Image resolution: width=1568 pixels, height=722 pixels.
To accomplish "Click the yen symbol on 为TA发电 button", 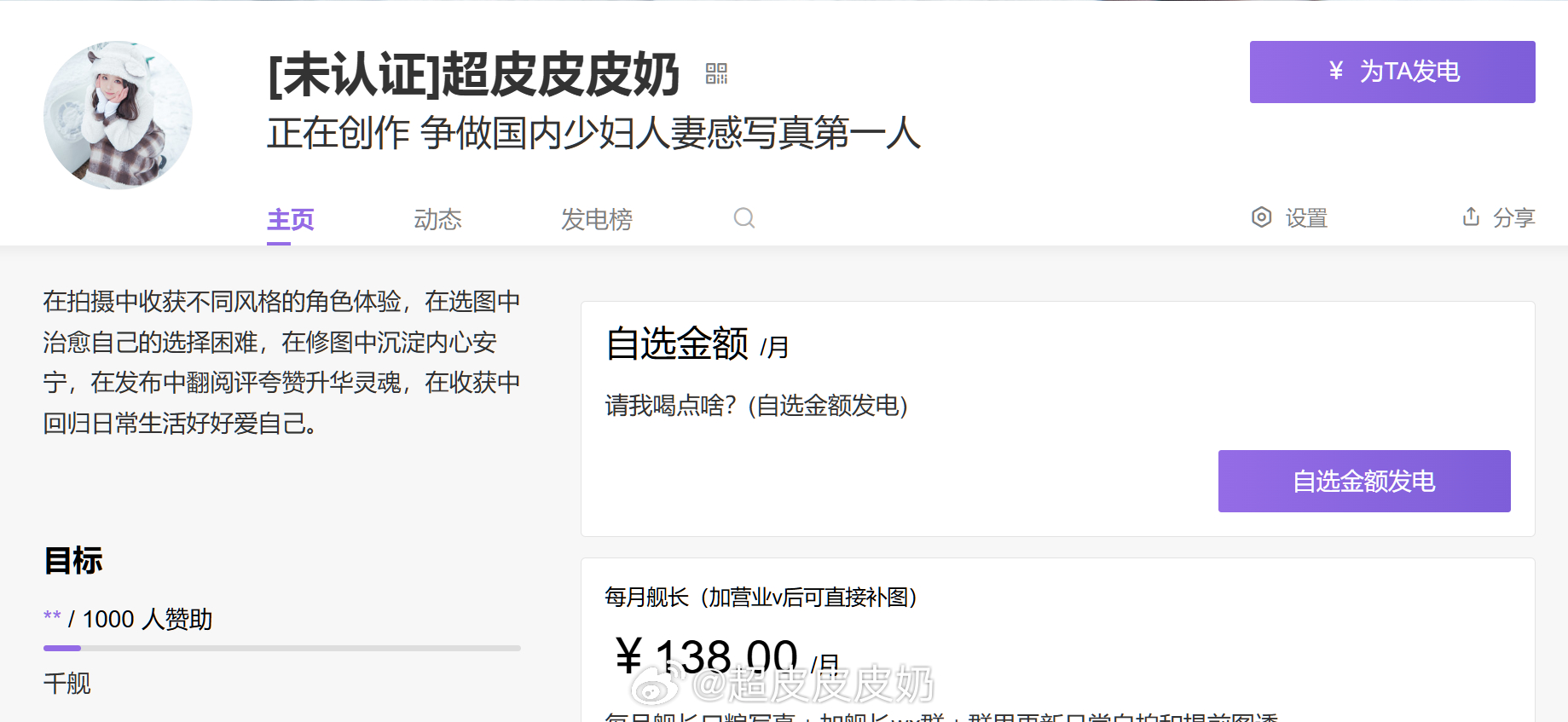I will click(x=1336, y=72).
